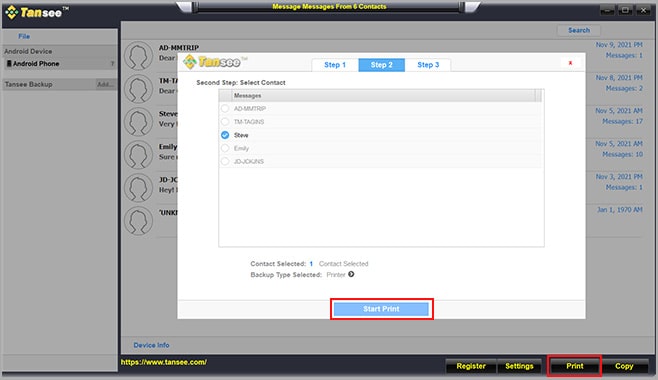Viewport: 658px width, 380px height.
Task: Click AD-MMTRIP contact avatar
Action: pos(138,56)
